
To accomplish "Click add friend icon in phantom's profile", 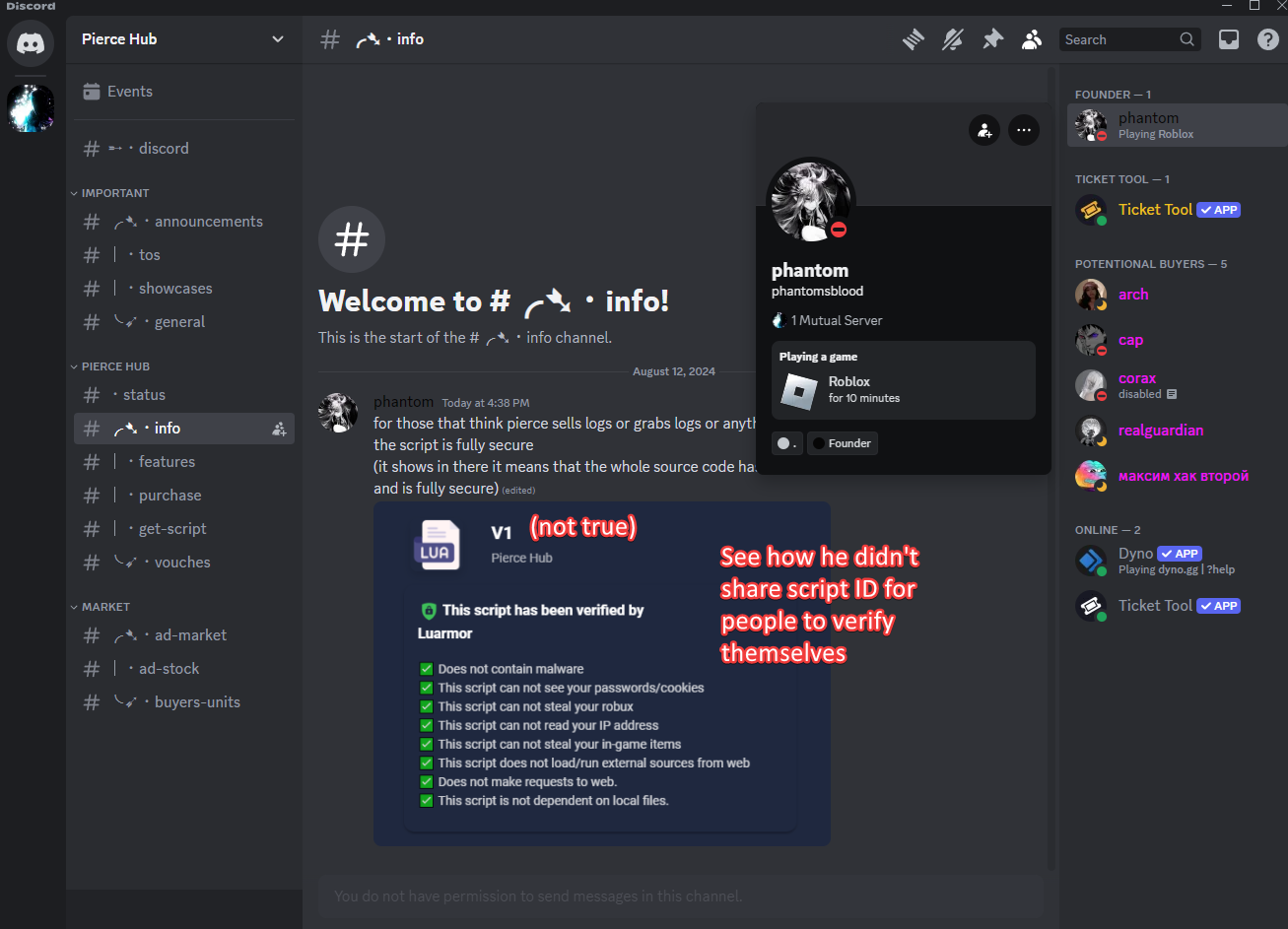I will tap(984, 130).
